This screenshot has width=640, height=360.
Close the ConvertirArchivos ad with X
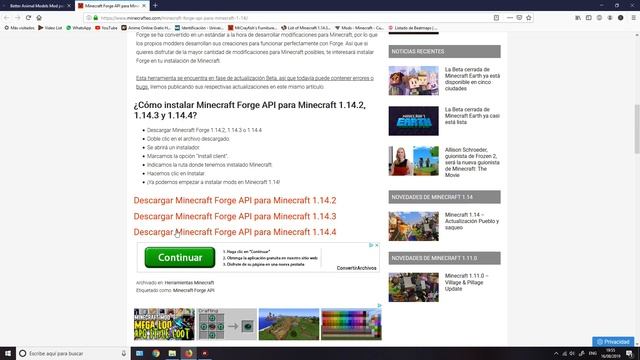(x=377, y=245)
